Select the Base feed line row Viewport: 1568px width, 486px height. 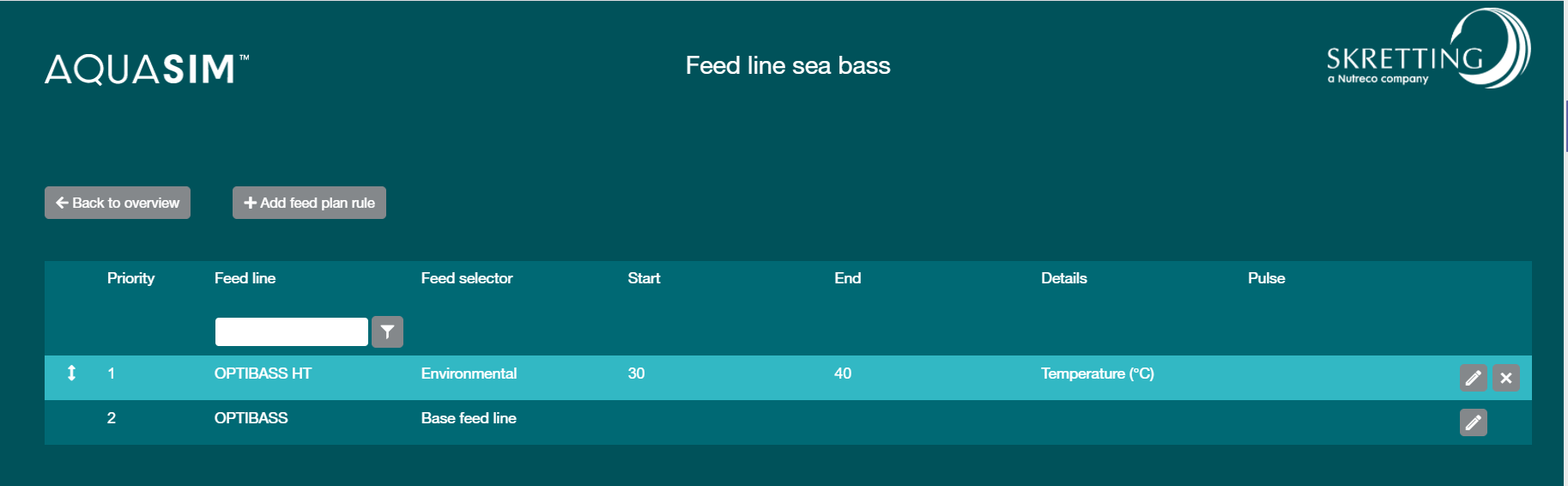[469, 418]
